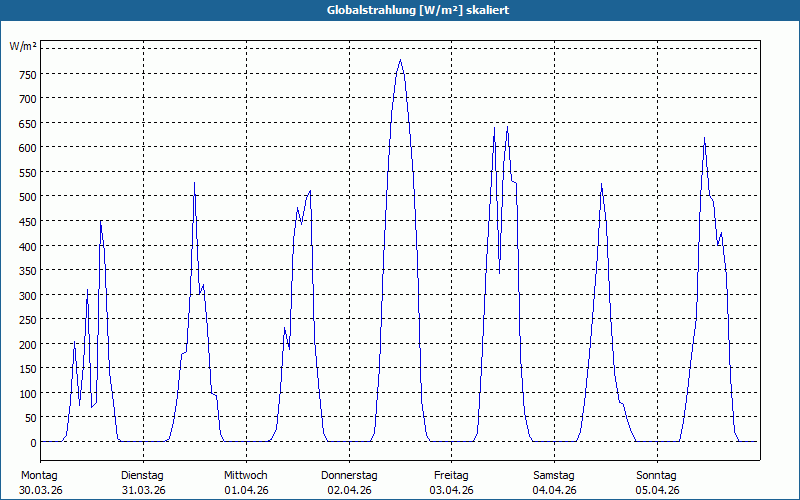The width and height of the screenshot is (800, 500).
Task: Click the Mittwoch day label
Action: (x=245, y=476)
